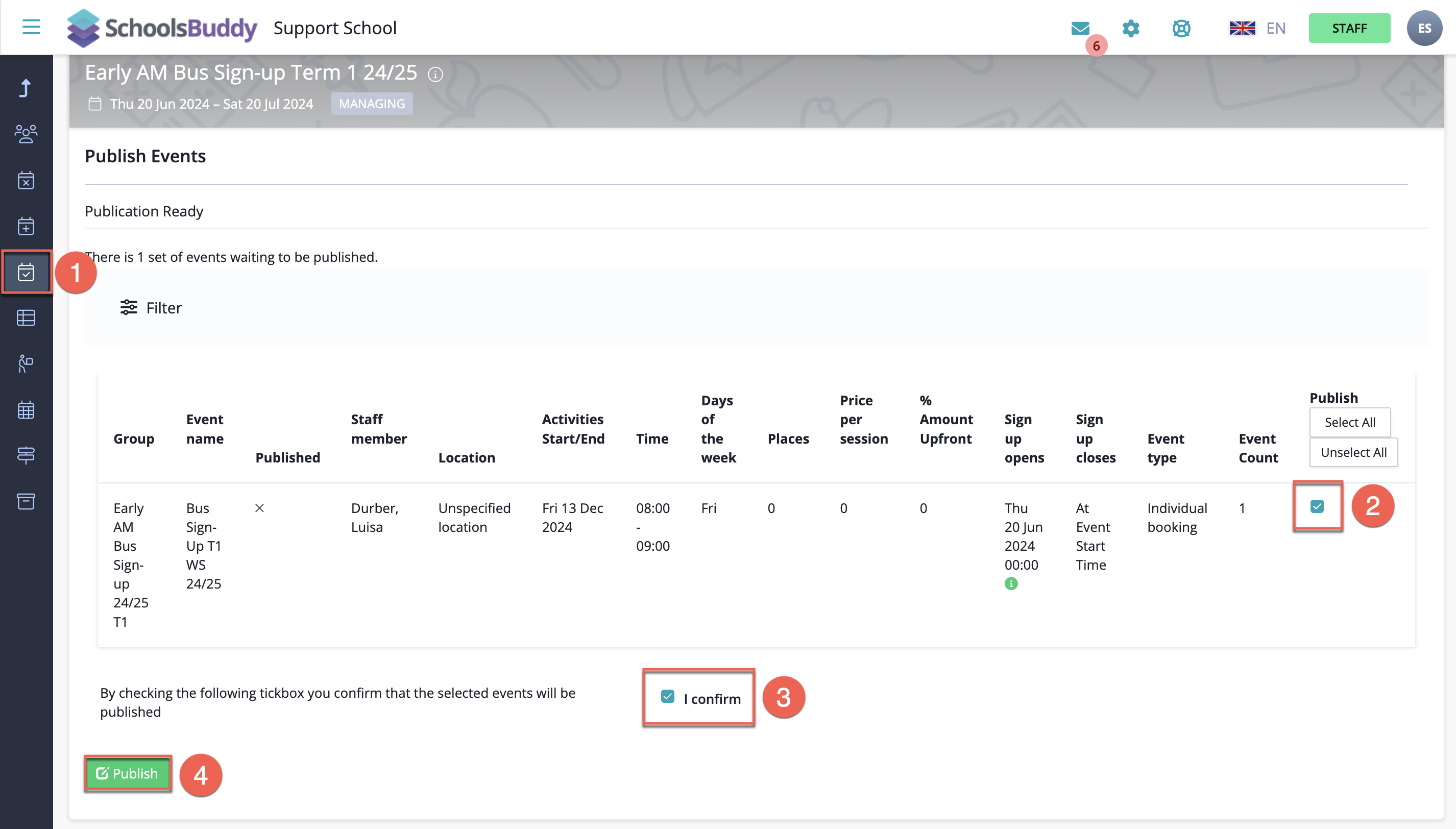Click the Fri 13 Dec 2024 date cell

[572, 518]
